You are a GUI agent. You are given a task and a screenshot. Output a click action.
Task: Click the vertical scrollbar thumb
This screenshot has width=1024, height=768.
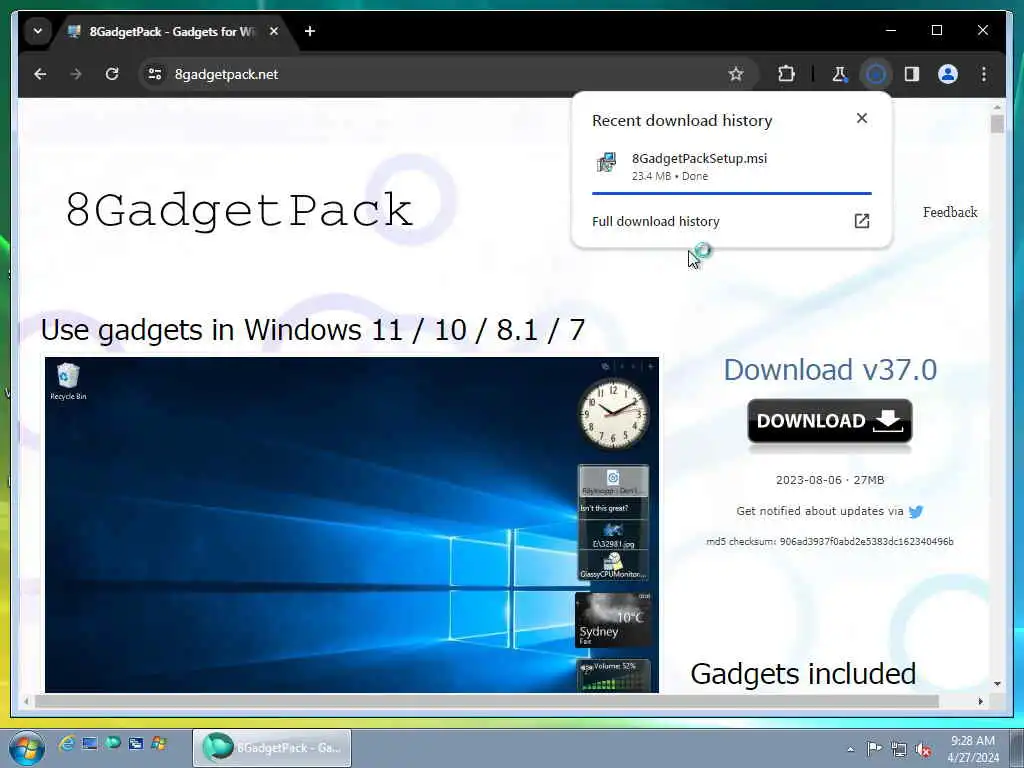coord(997,123)
